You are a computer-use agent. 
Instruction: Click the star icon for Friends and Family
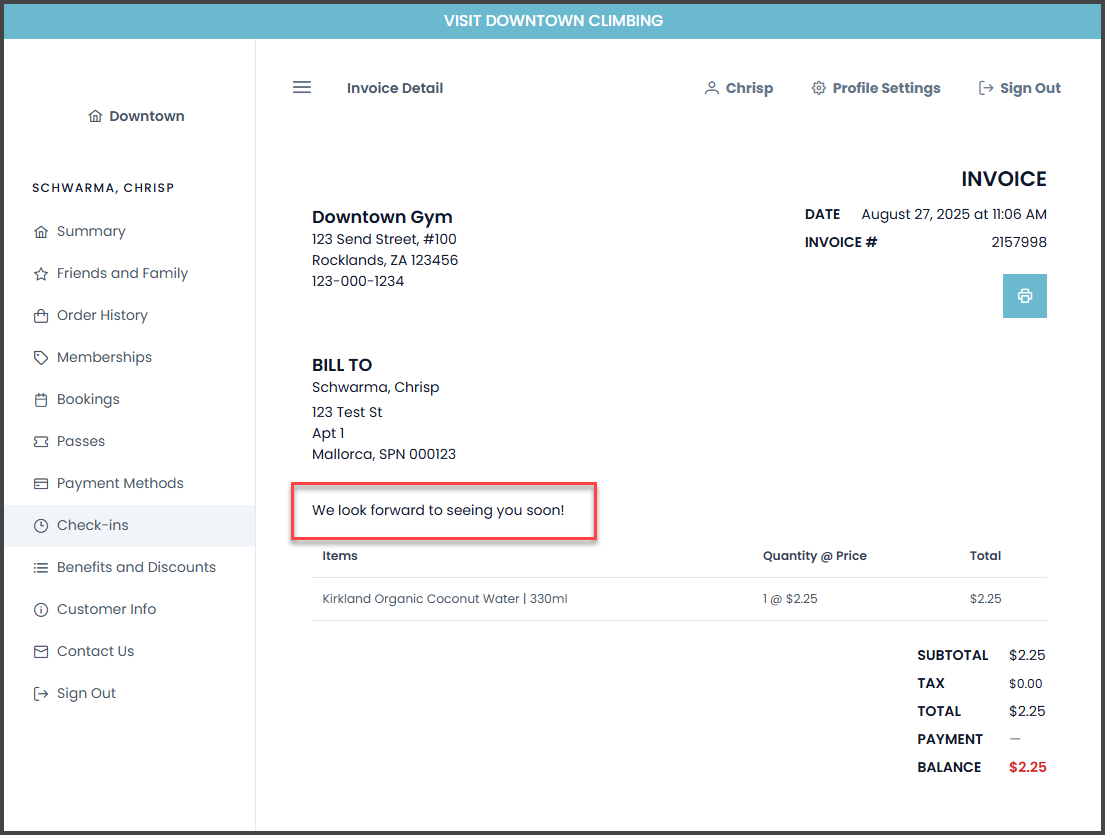pyautogui.click(x=41, y=274)
